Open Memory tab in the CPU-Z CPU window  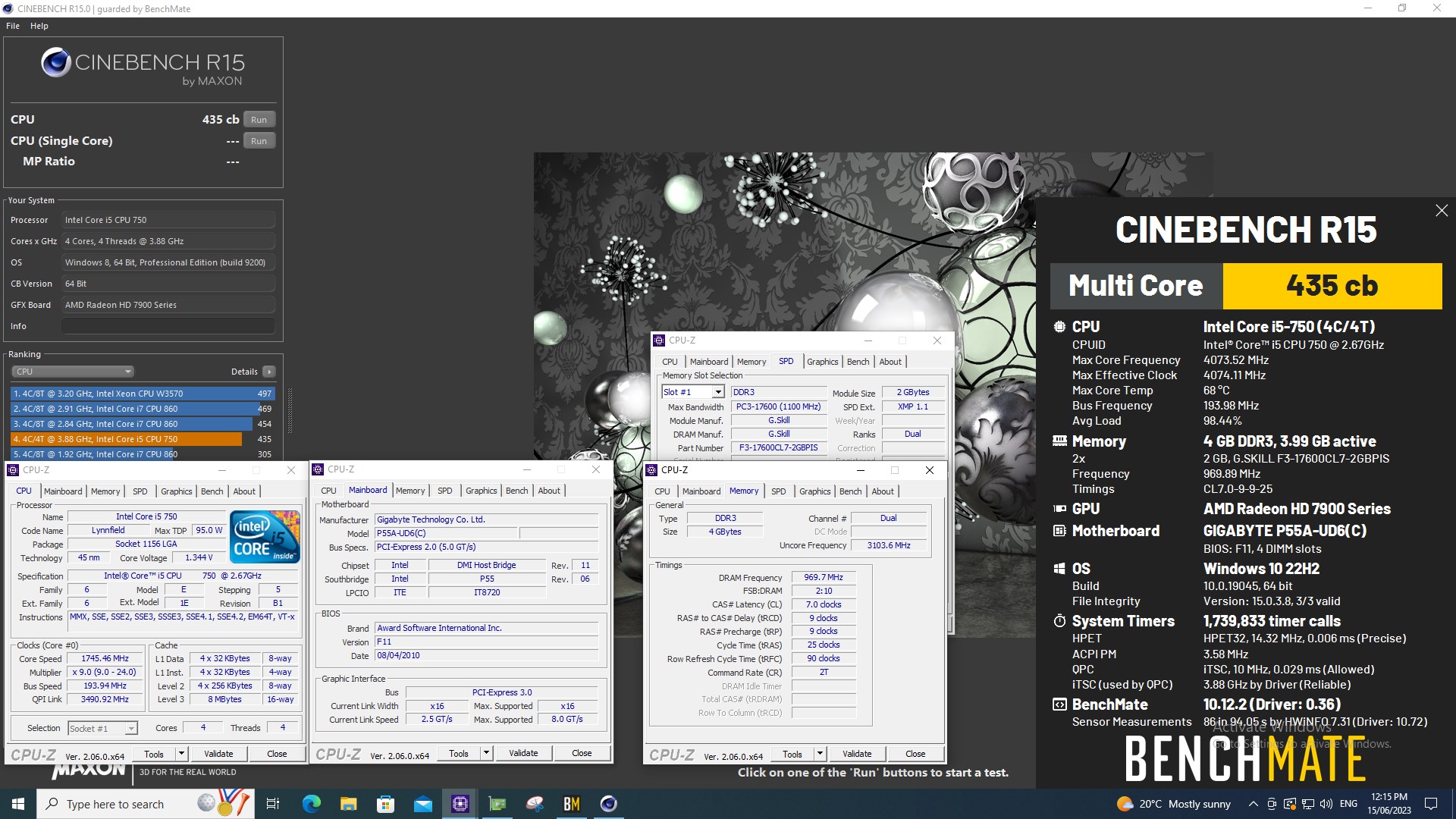click(x=105, y=491)
